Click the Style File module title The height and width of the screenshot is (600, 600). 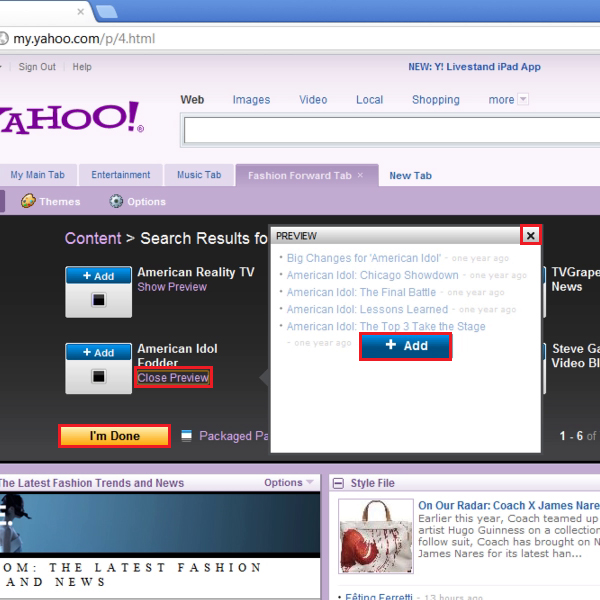point(372,483)
